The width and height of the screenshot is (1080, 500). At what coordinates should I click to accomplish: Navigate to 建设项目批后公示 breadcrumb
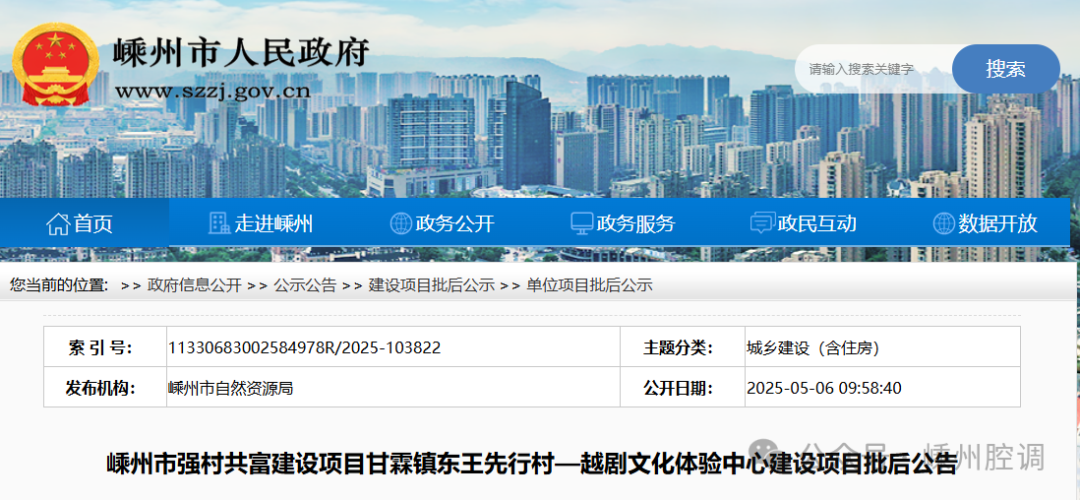(431, 285)
